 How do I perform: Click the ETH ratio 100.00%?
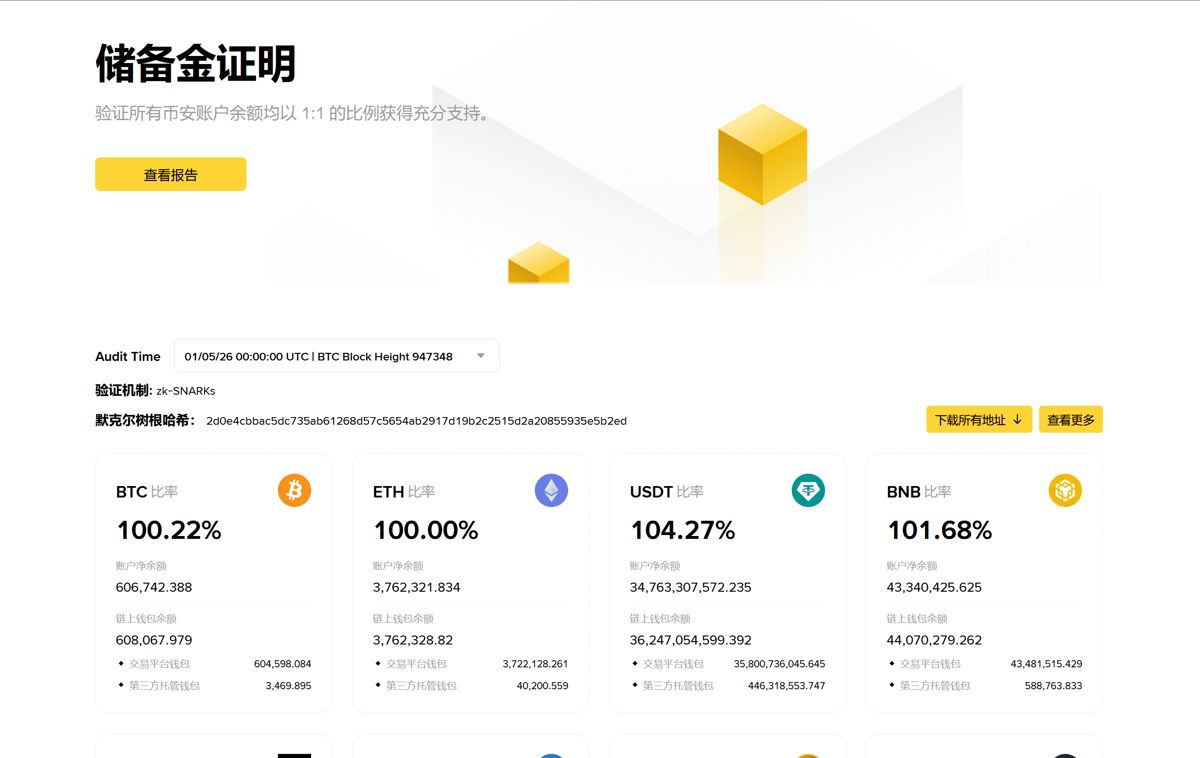pos(426,530)
